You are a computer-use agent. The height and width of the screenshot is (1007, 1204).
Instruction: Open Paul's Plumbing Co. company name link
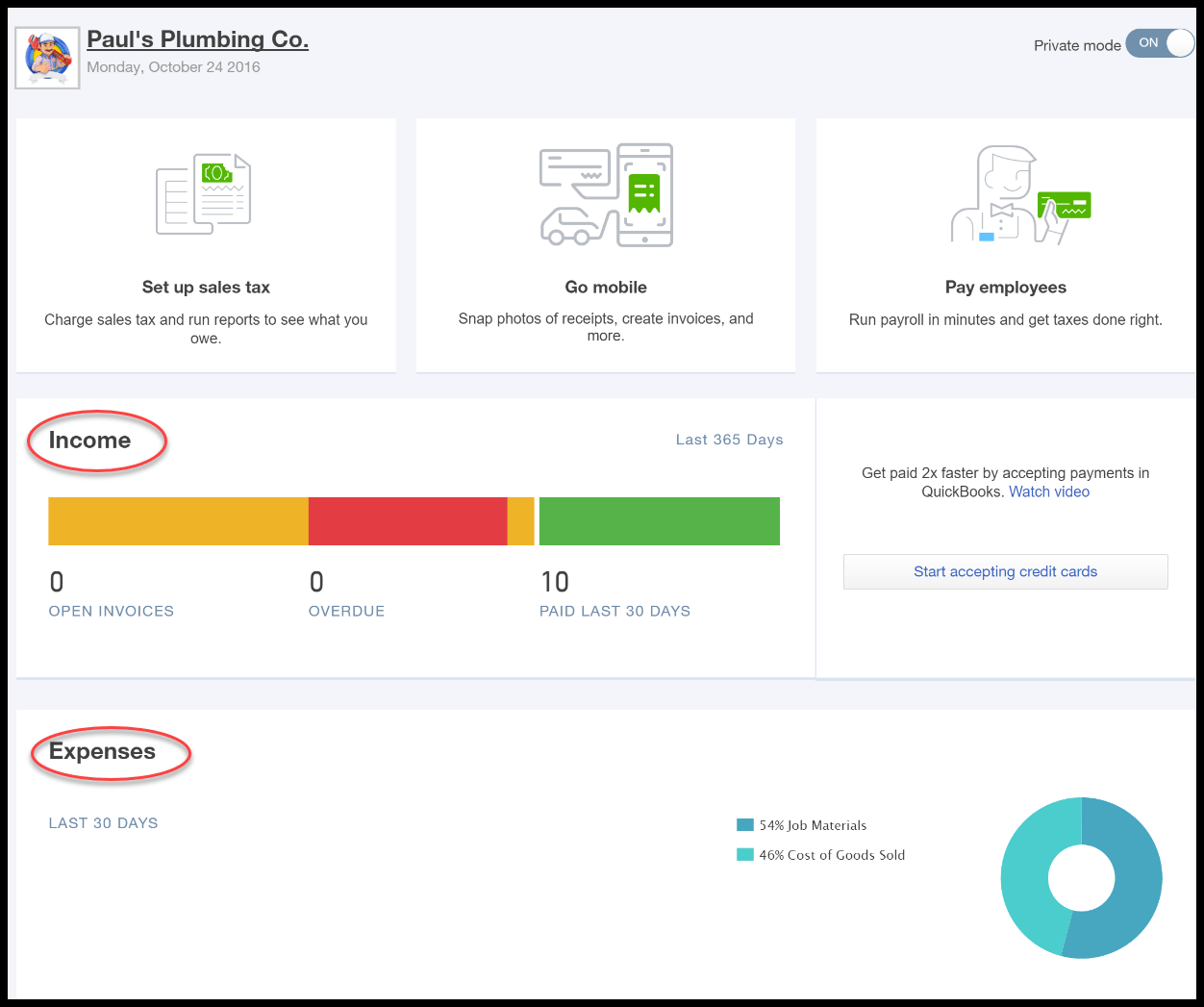[197, 39]
